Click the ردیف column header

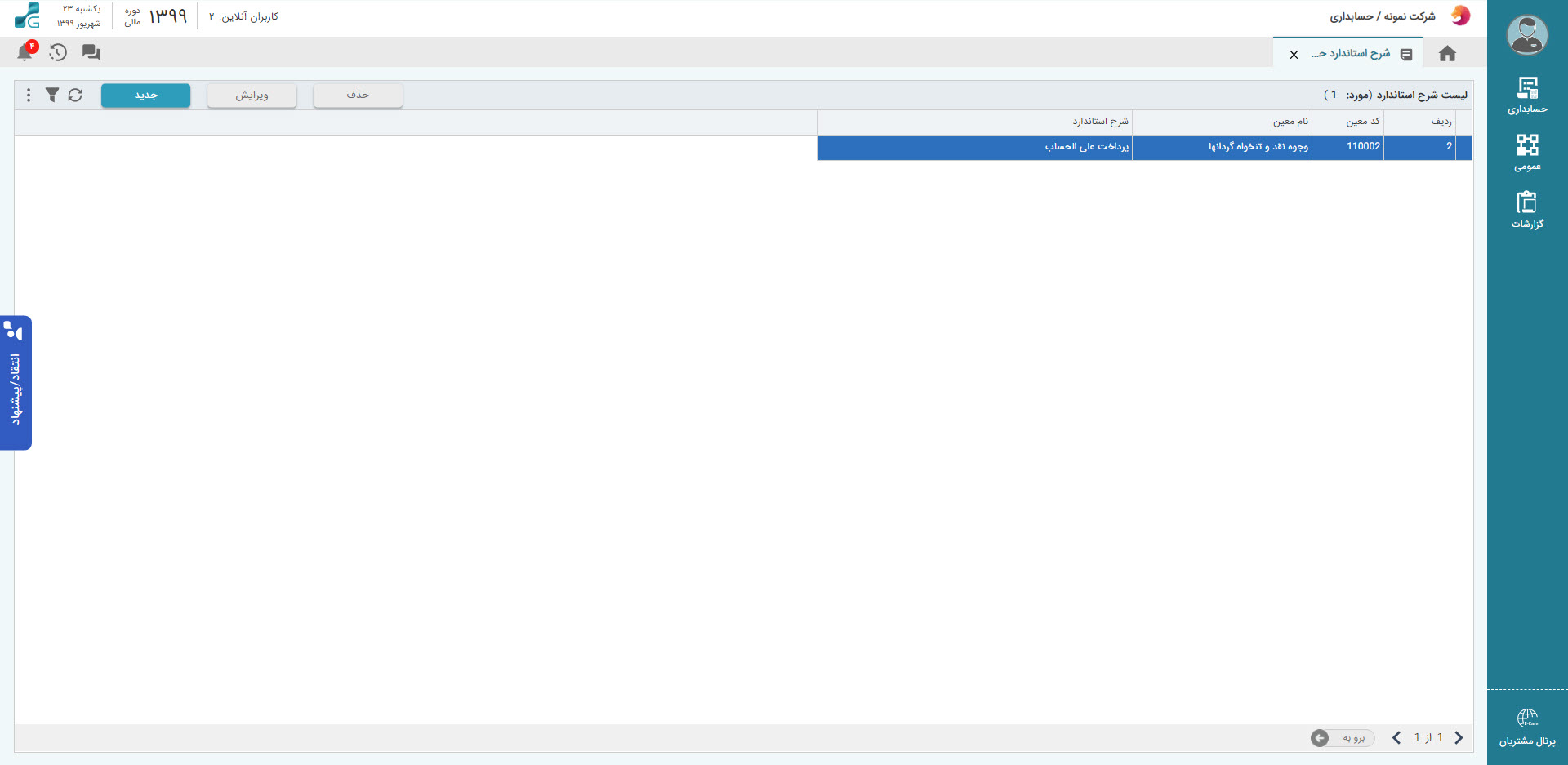(x=1420, y=122)
